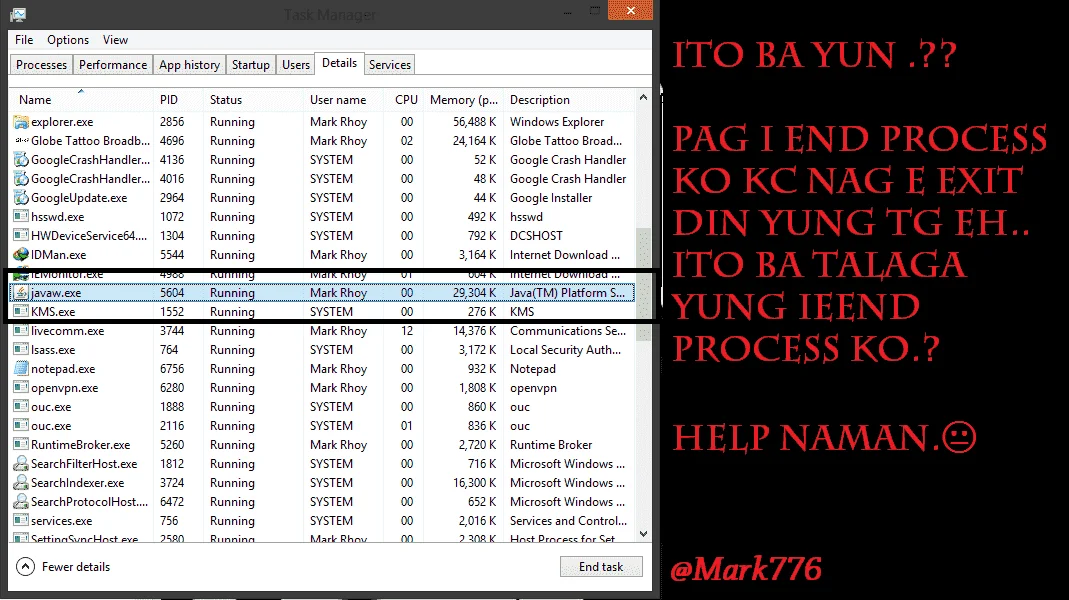
Task: Select the Details tab
Action: coord(340,63)
